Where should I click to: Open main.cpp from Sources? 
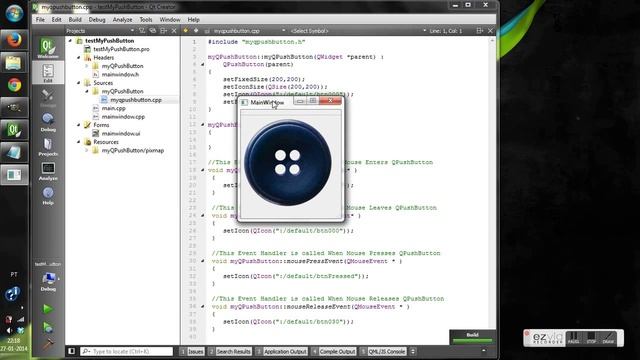click(113, 108)
